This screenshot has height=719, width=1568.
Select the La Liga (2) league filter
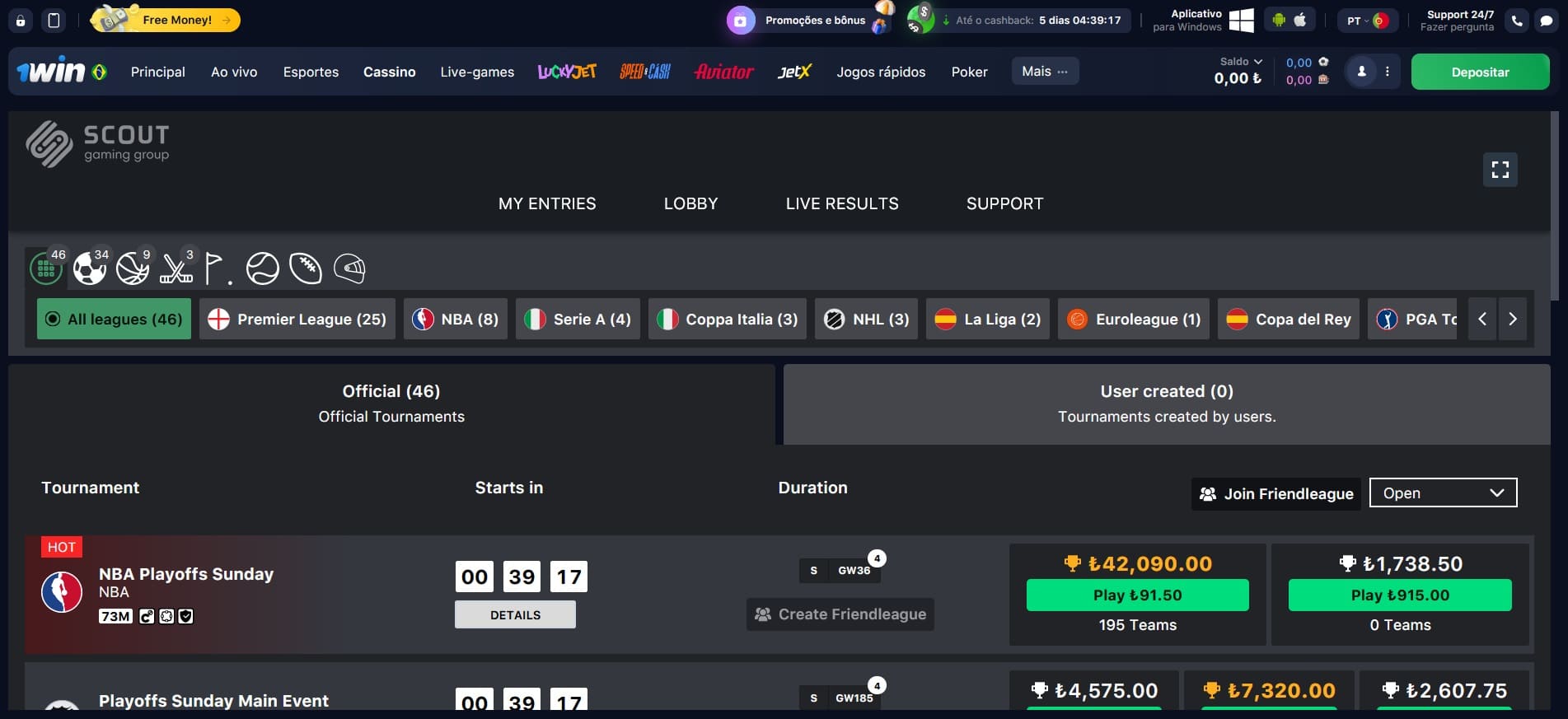[x=988, y=319]
